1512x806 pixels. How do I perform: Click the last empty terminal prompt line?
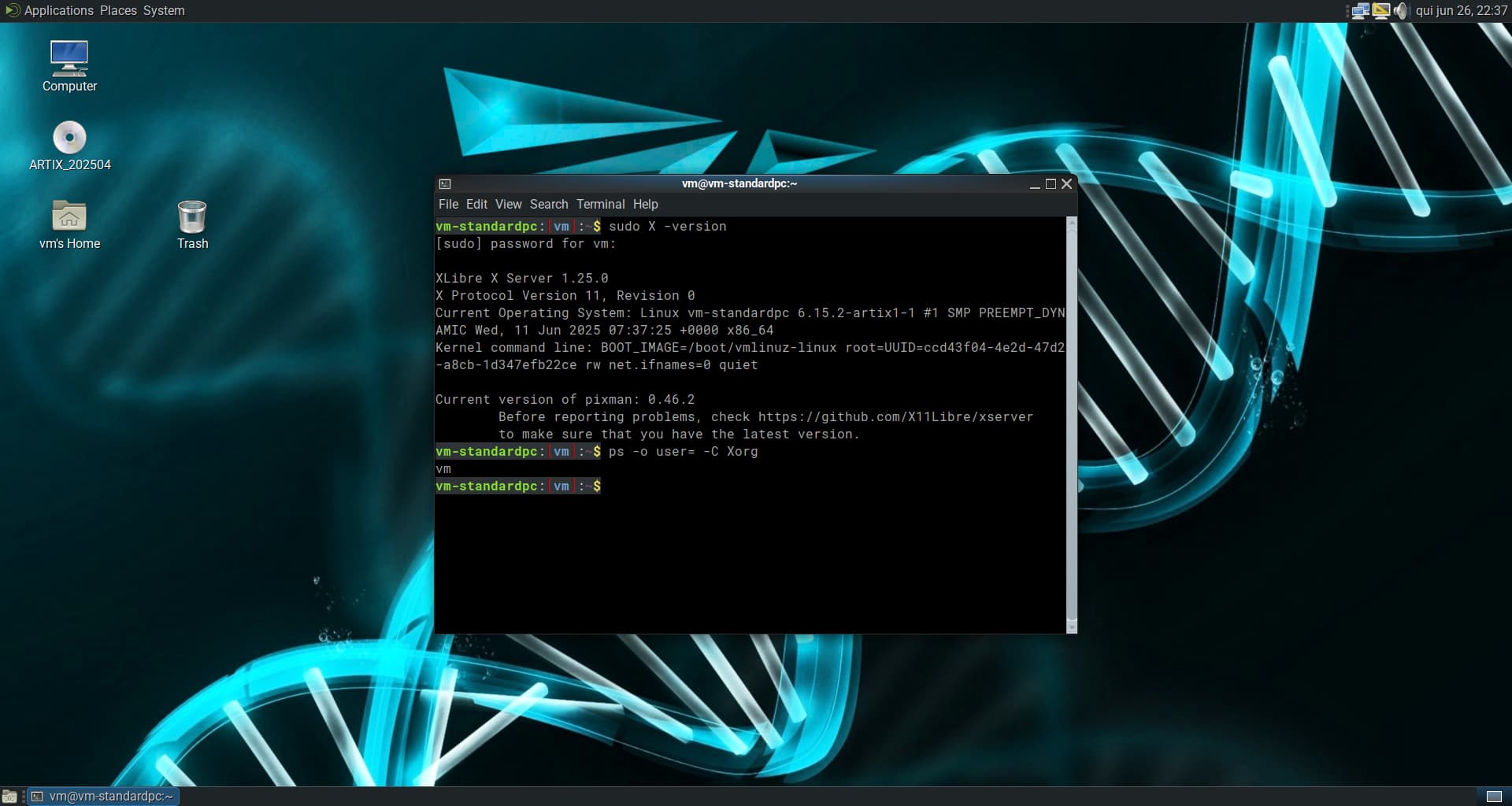pyautogui.click(x=518, y=486)
